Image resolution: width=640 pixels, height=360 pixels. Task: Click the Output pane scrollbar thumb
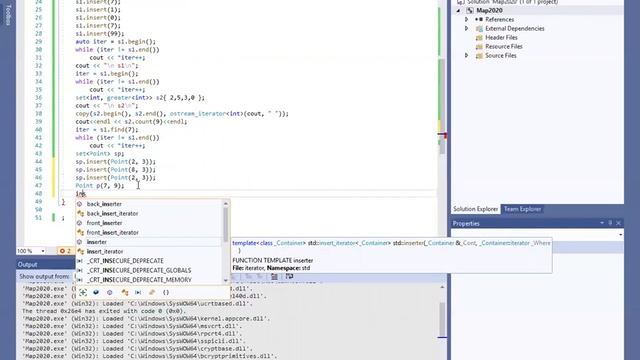pyautogui.click(x=442, y=319)
